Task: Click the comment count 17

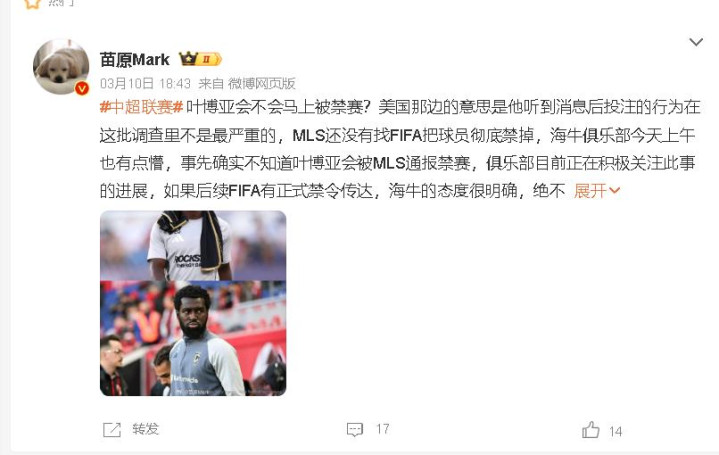Action: [x=383, y=429]
